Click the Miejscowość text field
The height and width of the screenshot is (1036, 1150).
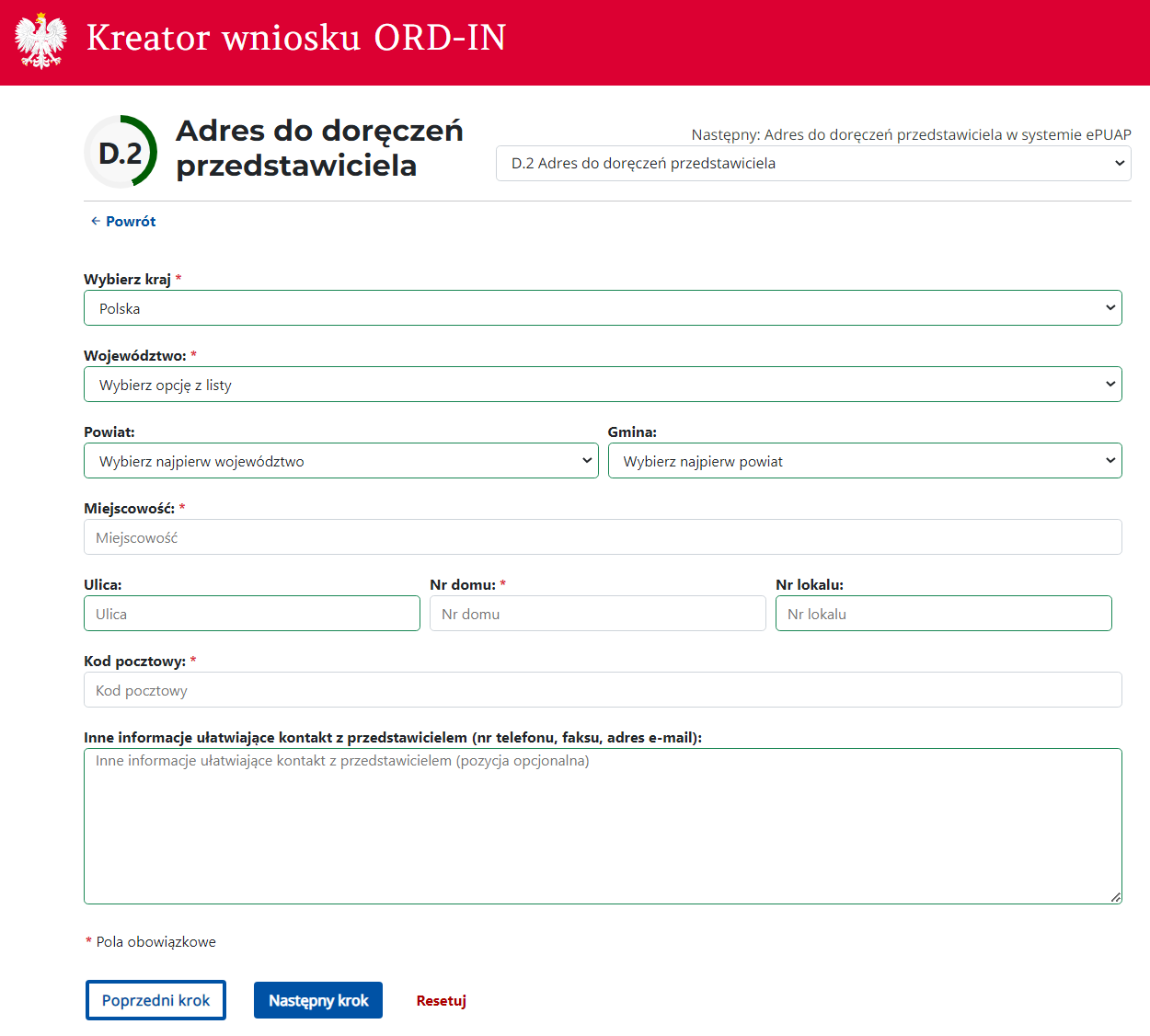click(x=603, y=537)
